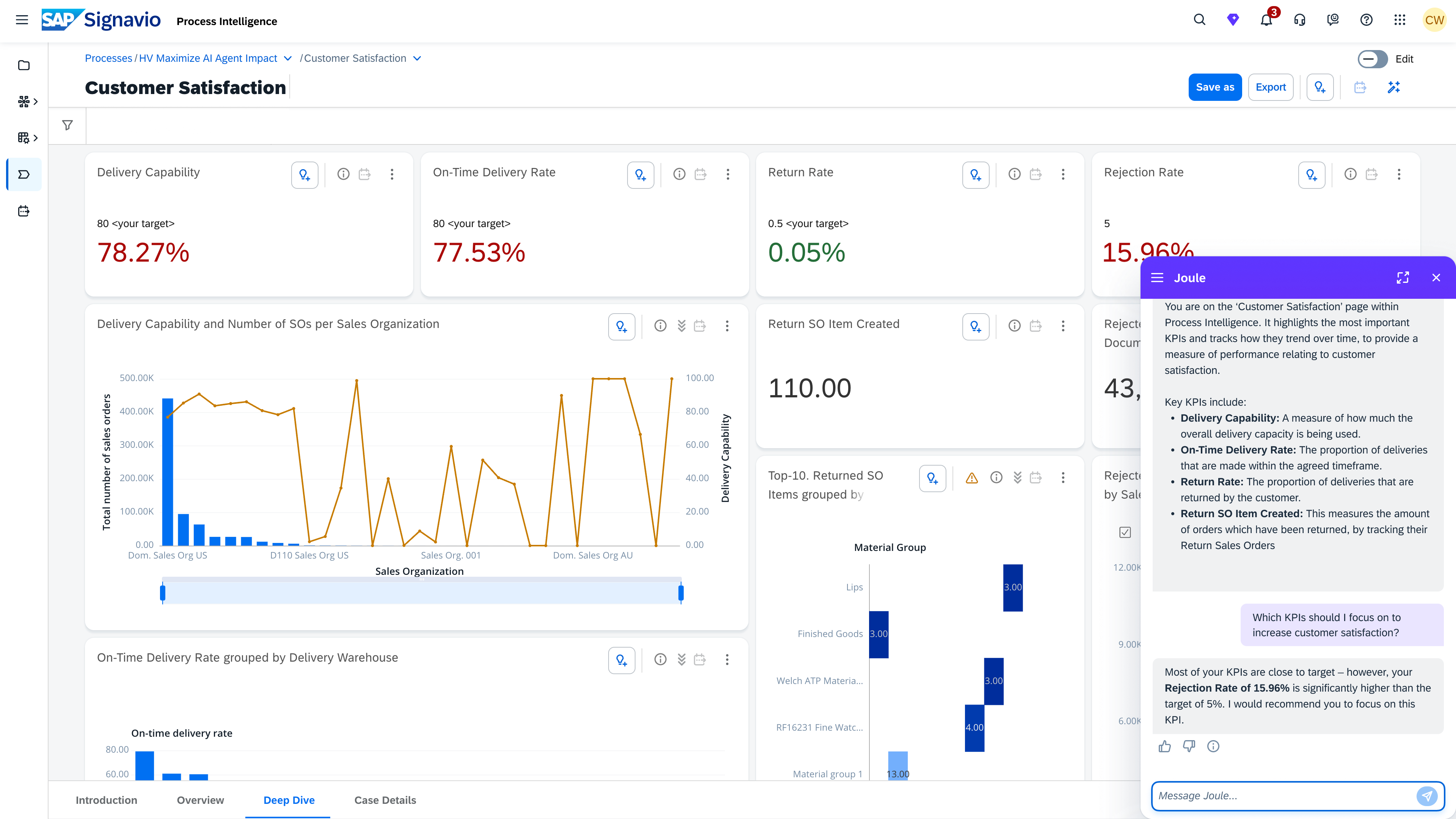Switch to the Overview tab
Viewport: 1456px width, 819px height.
200,800
